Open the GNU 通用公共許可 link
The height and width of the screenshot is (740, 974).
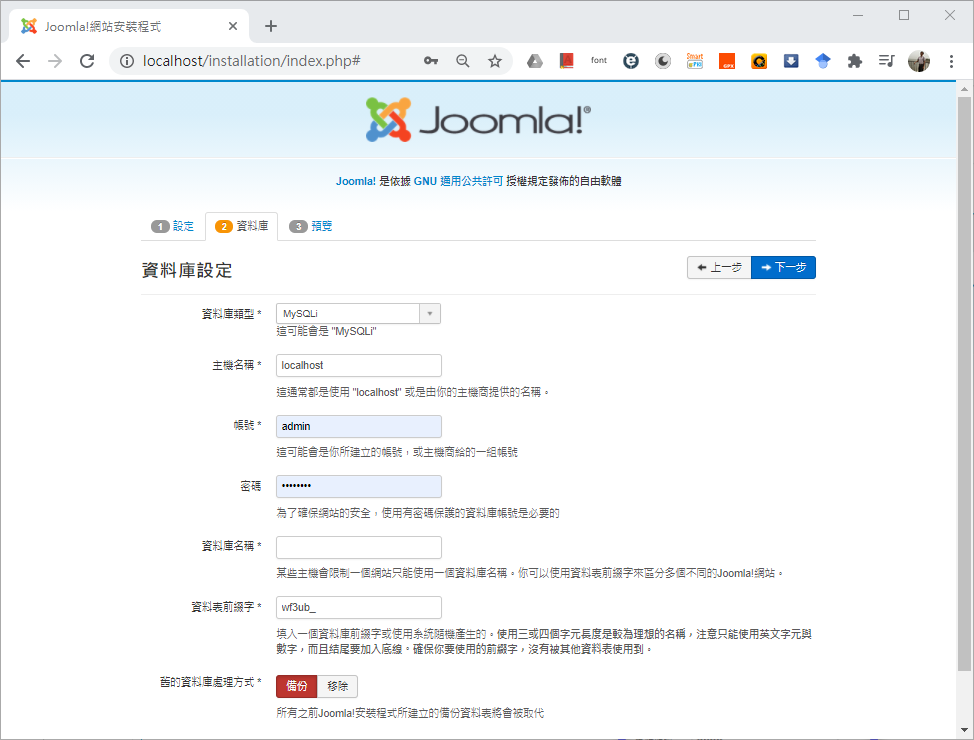pos(458,181)
